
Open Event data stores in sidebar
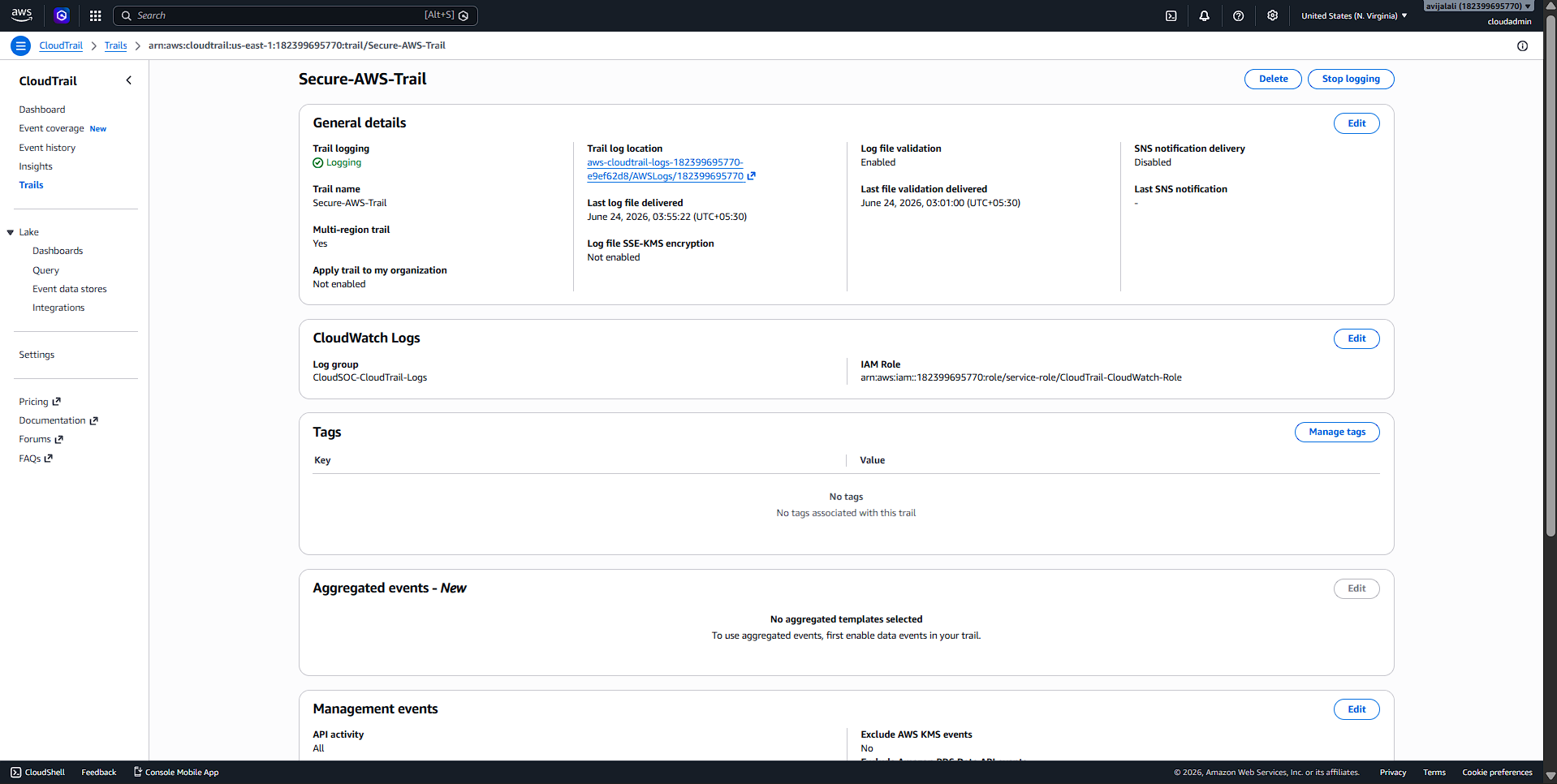(70, 289)
